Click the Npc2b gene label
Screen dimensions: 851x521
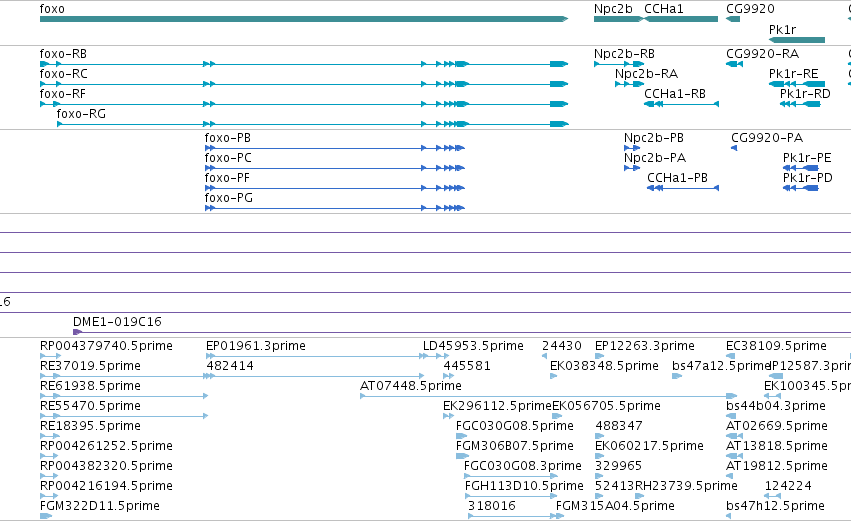[613, 9]
